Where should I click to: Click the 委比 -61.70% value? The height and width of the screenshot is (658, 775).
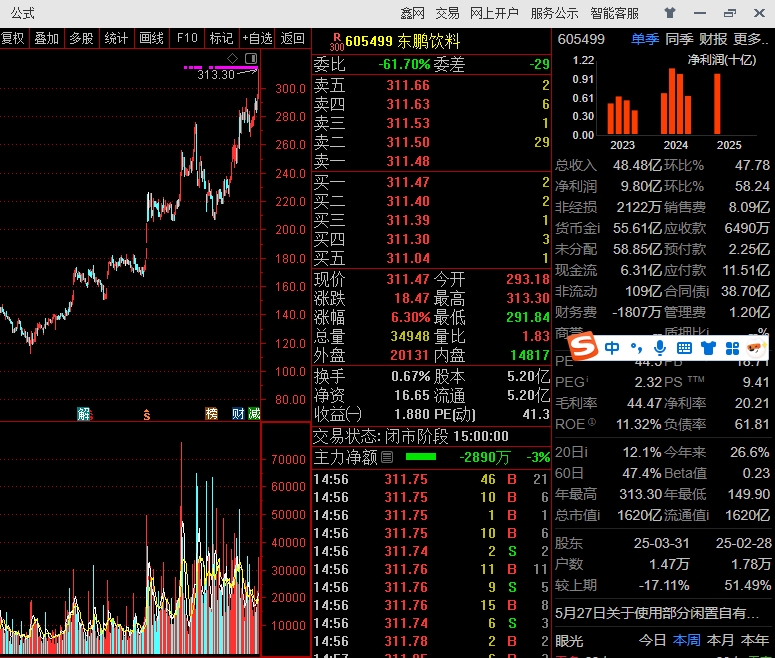404,64
